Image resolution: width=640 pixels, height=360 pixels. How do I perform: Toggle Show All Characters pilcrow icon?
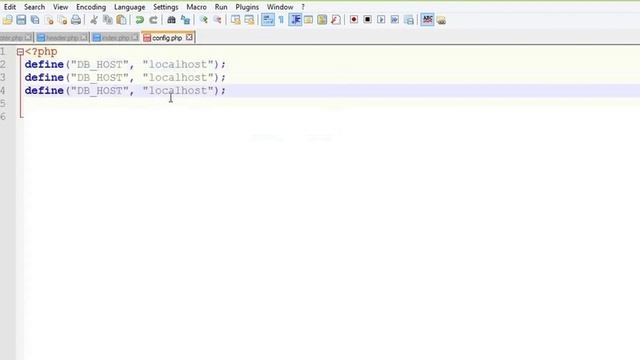click(281, 20)
